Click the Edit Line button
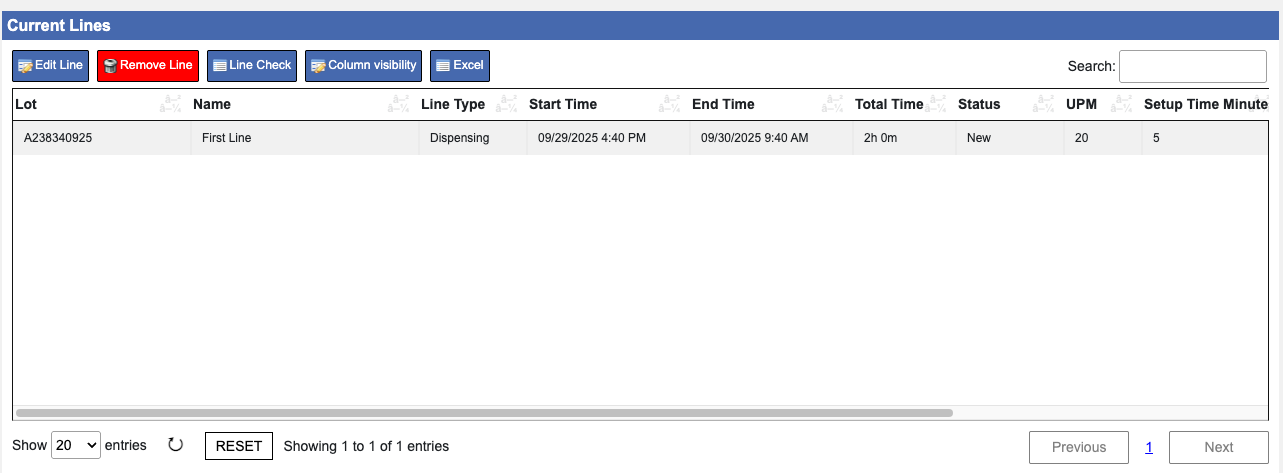Viewport: 1283px width, 473px height. point(50,66)
